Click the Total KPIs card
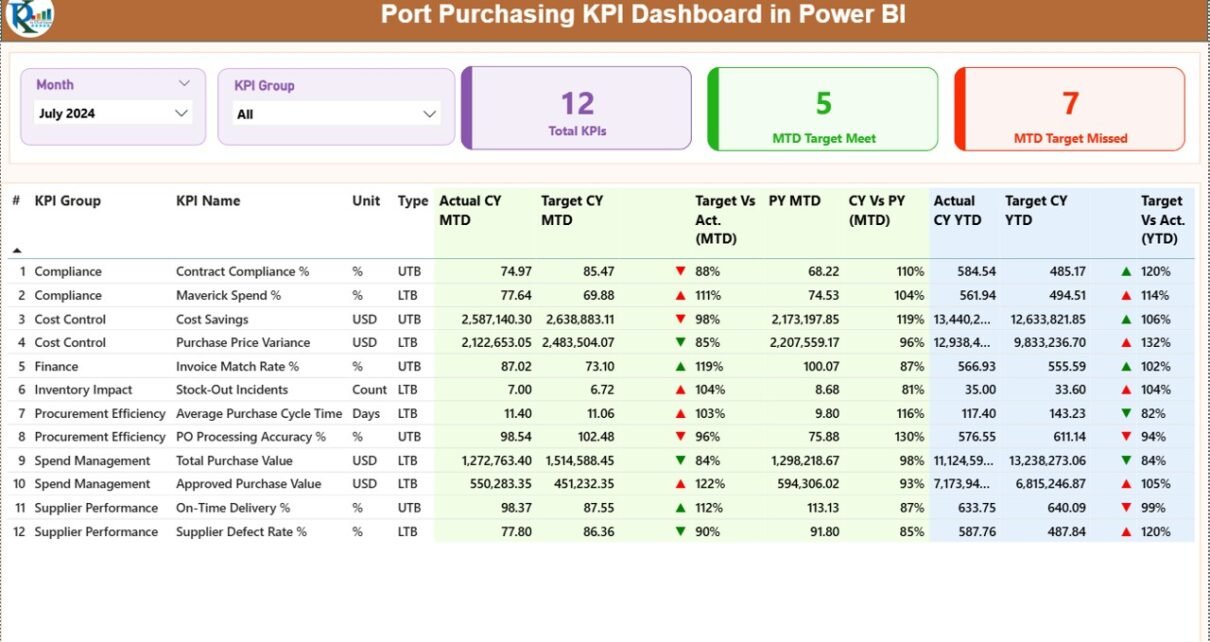Viewport: 1210px width, 642px height. (x=577, y=109)
